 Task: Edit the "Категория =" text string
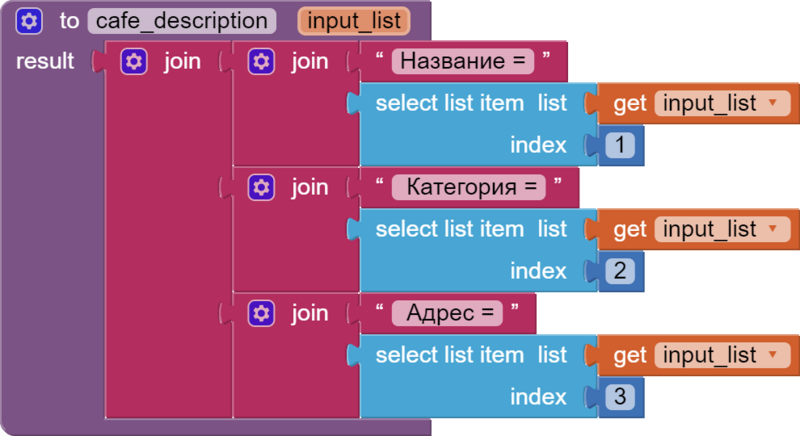[469, 187]
